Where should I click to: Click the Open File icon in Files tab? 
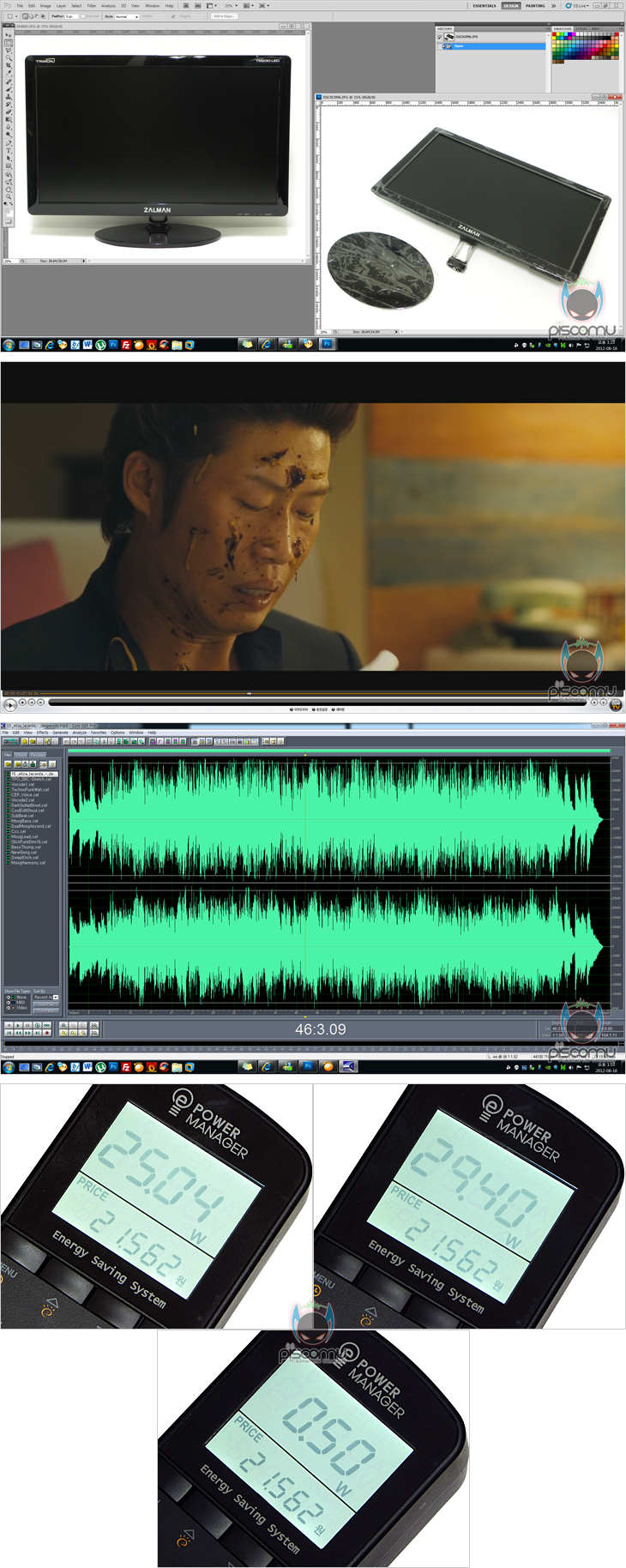[x=8, y=764]
